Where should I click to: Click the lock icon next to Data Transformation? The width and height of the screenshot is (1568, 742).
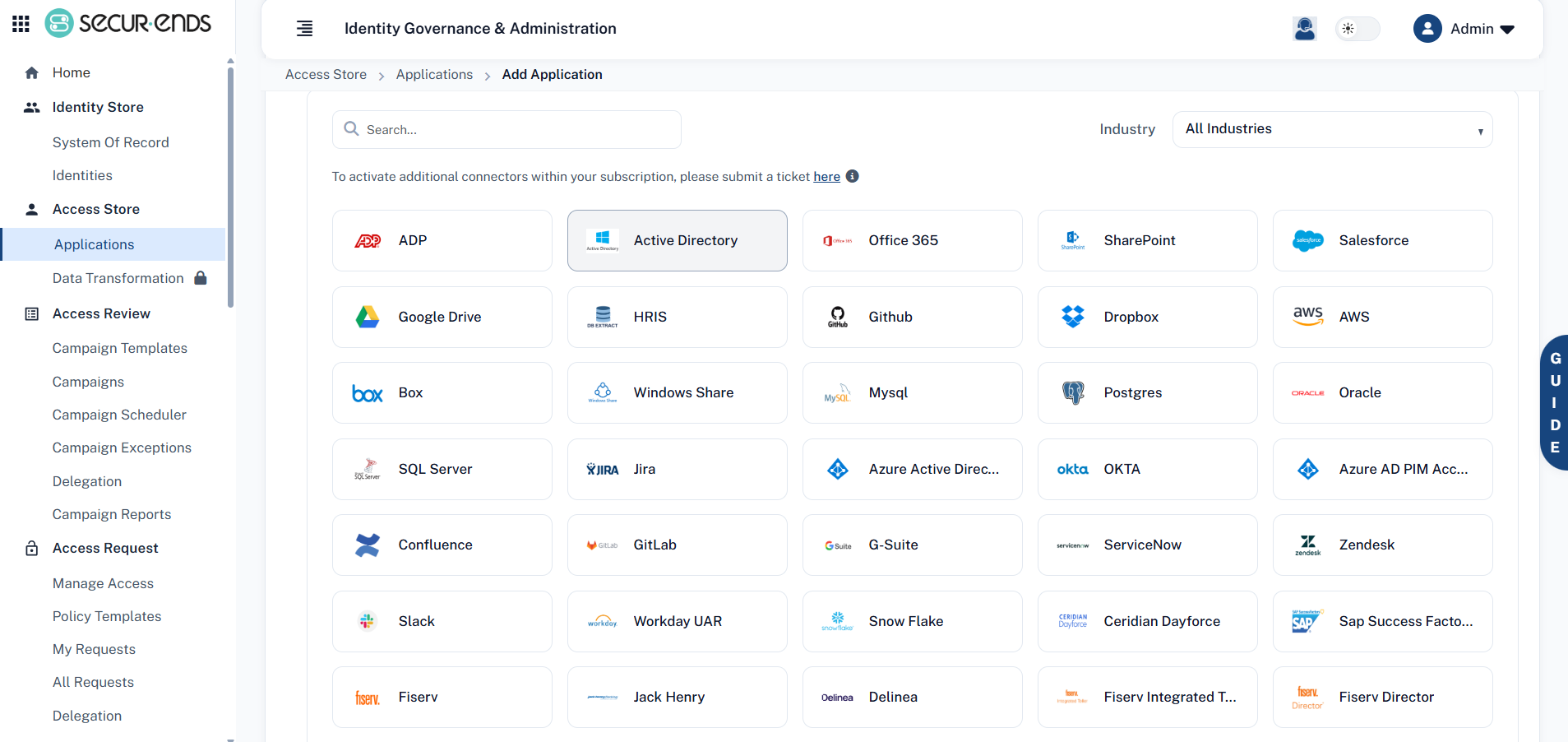[201, 277]
